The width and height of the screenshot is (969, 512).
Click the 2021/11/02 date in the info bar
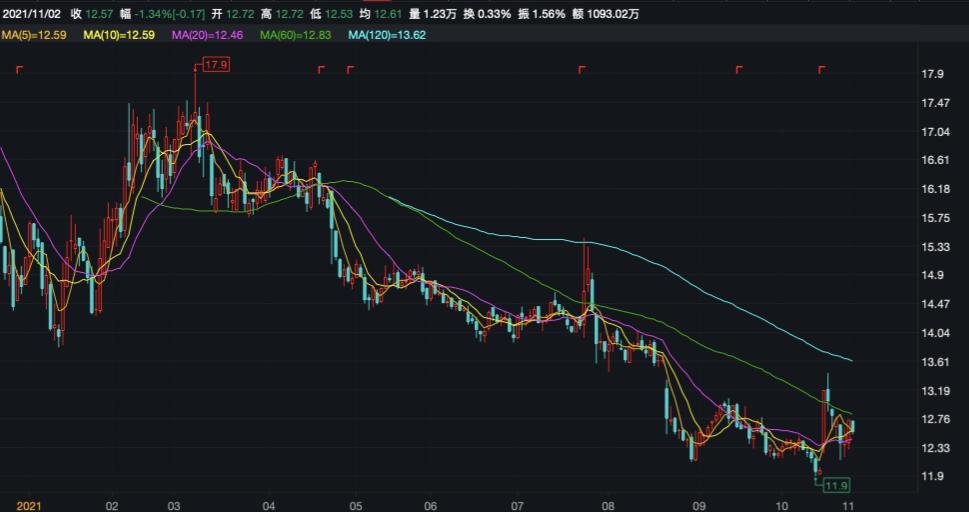coord(32,14)
